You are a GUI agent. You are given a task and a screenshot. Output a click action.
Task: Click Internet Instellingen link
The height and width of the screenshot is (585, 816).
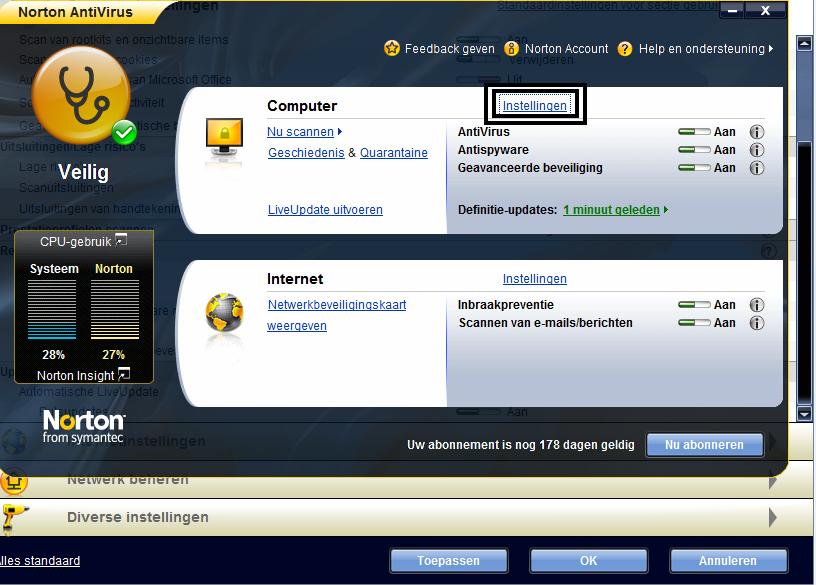tap(534, 279)
